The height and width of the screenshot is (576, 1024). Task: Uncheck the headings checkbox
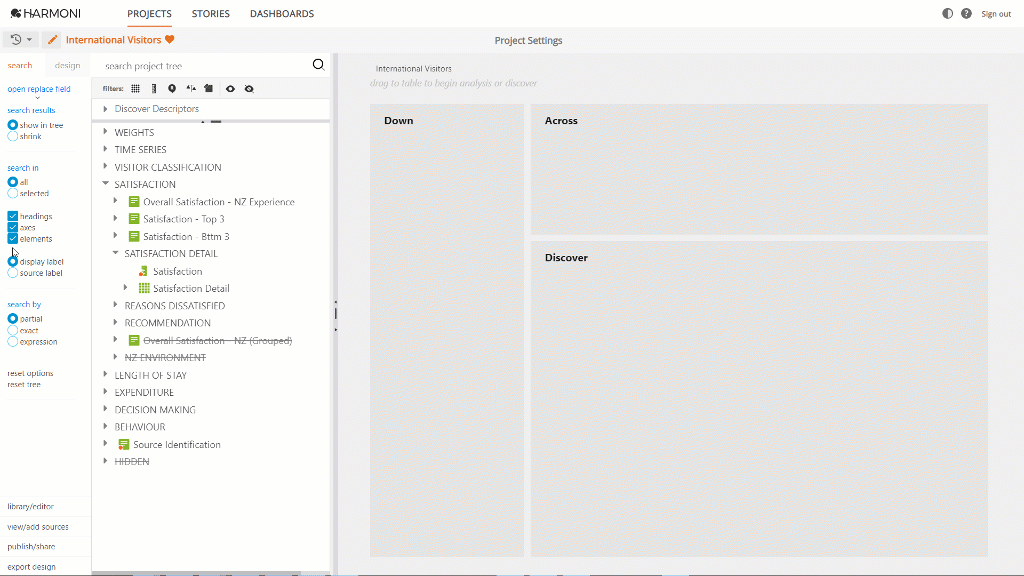tap(12, 216)
